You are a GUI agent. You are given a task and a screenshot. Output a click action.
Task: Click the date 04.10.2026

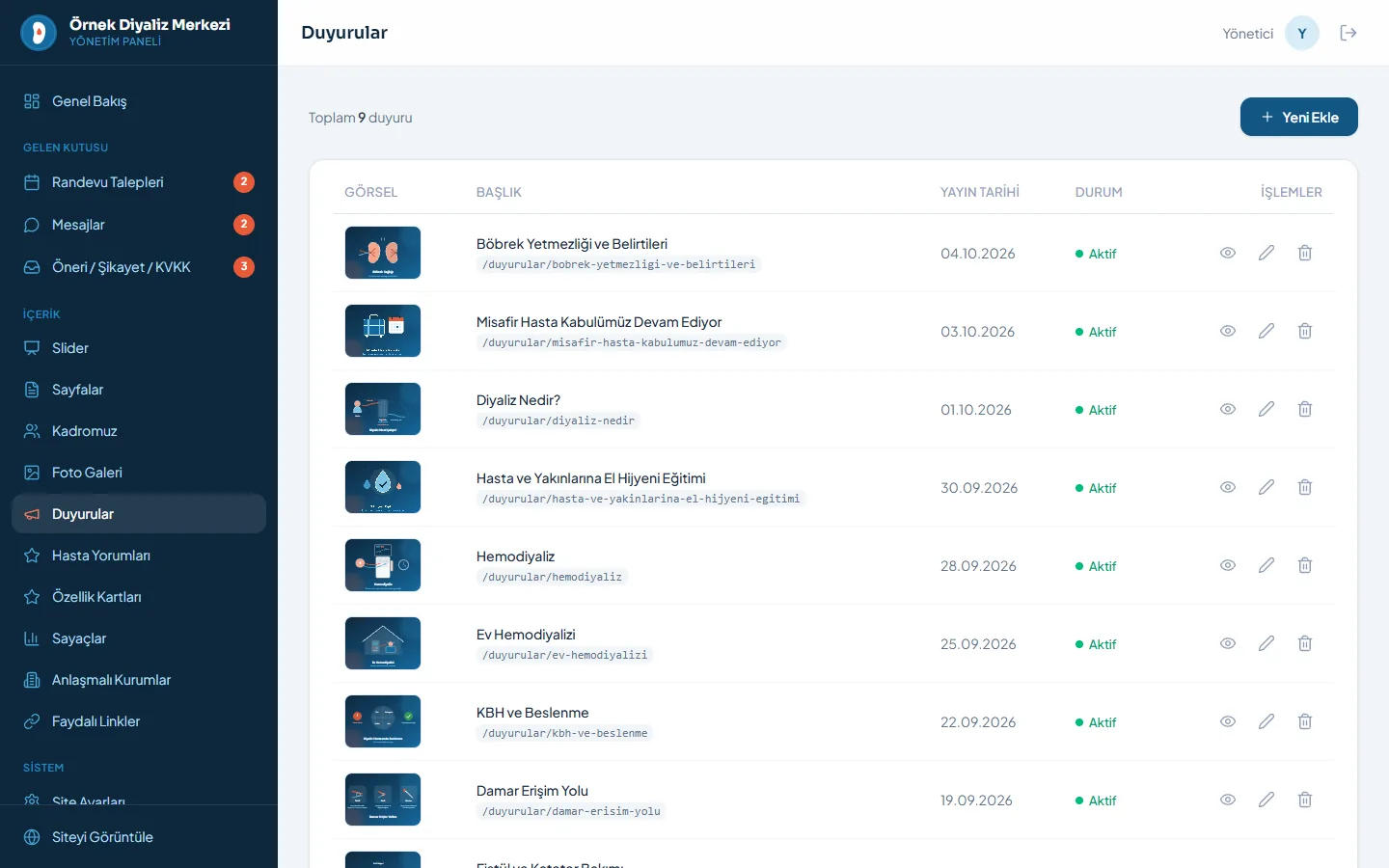(x=978, y=254)
